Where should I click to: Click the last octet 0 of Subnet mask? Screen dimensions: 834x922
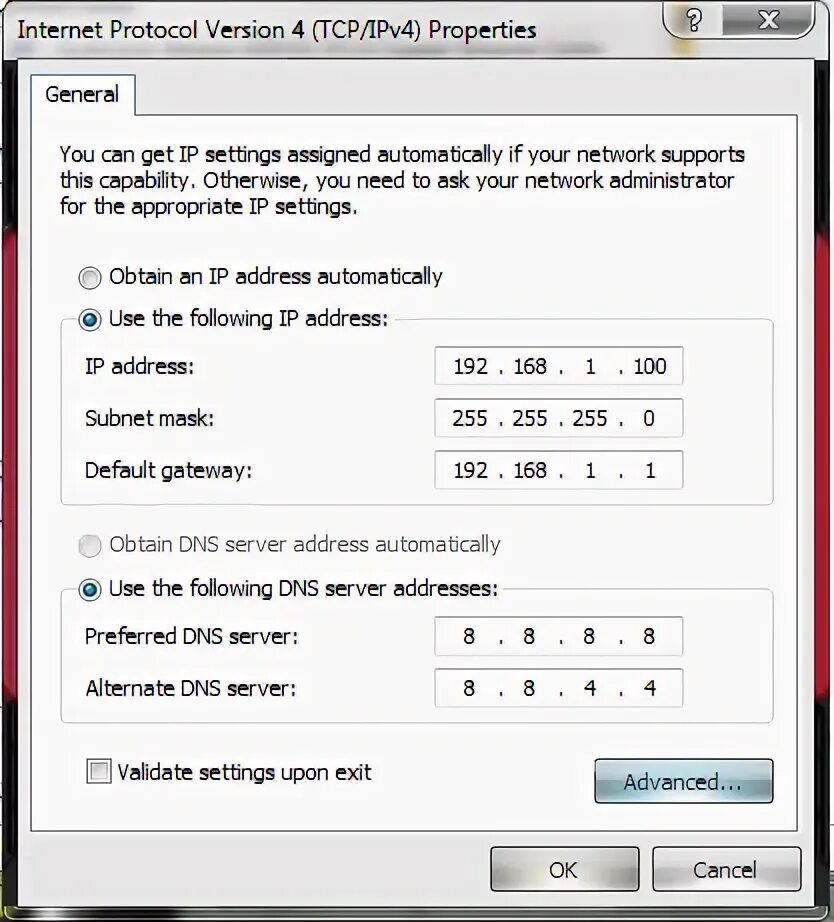(x=649, y=418)
